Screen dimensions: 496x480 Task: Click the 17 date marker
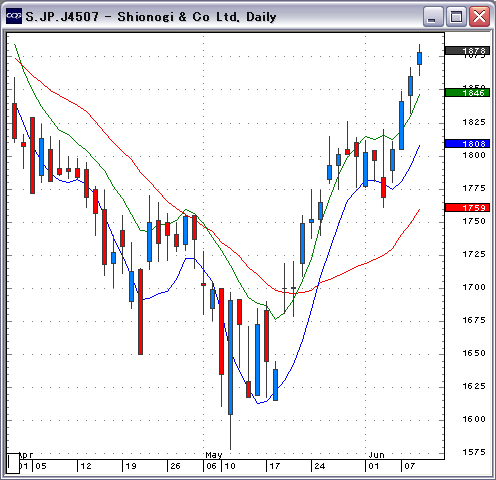coord(275,466)
